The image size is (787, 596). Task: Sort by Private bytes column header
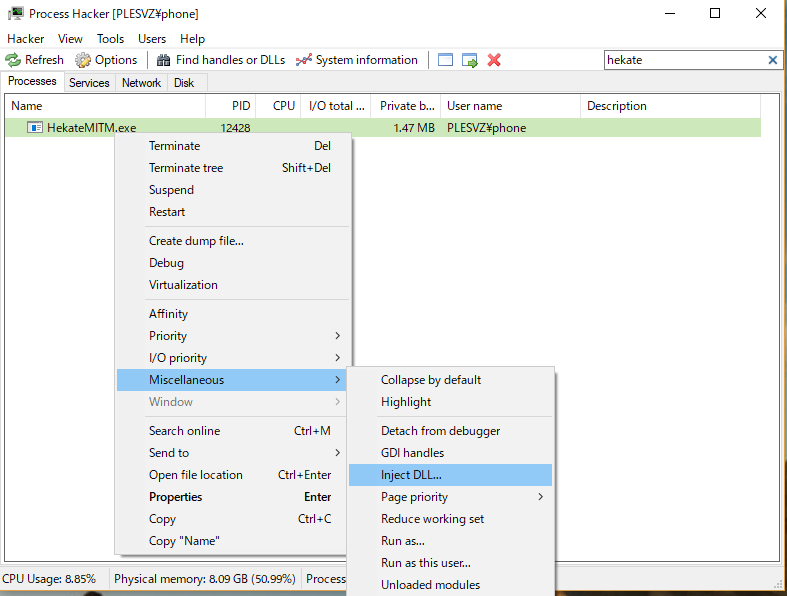tap(406, 106)
